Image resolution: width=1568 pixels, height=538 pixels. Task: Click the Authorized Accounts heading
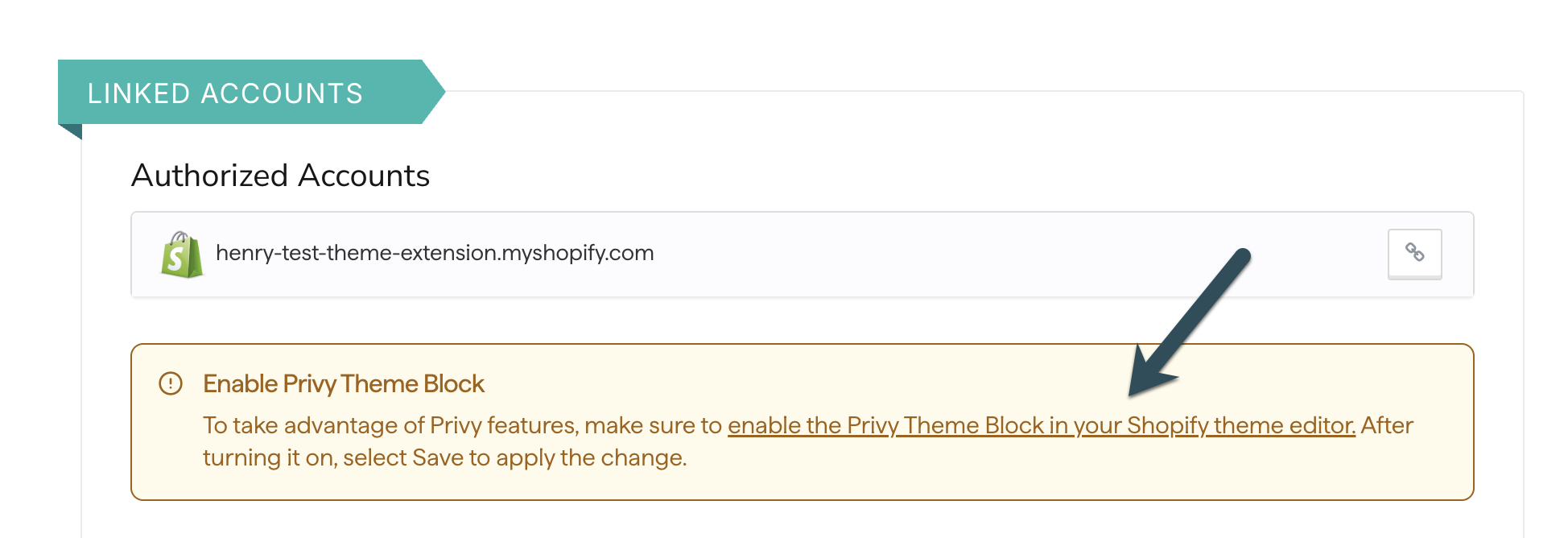point(281,176)
